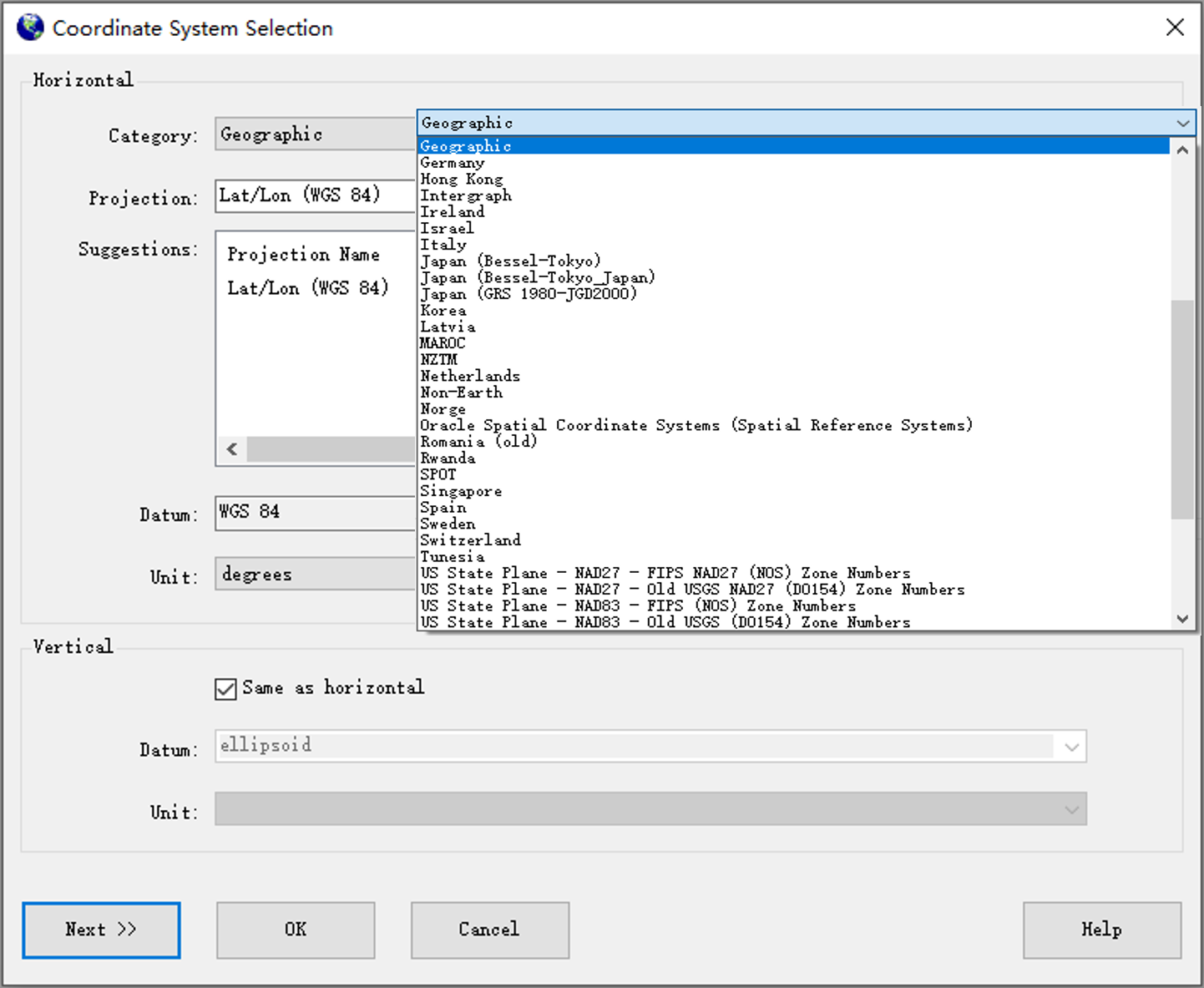Click the Next >> button
The height and width of the screenshot is (988, 1204).
pos(101,930)
